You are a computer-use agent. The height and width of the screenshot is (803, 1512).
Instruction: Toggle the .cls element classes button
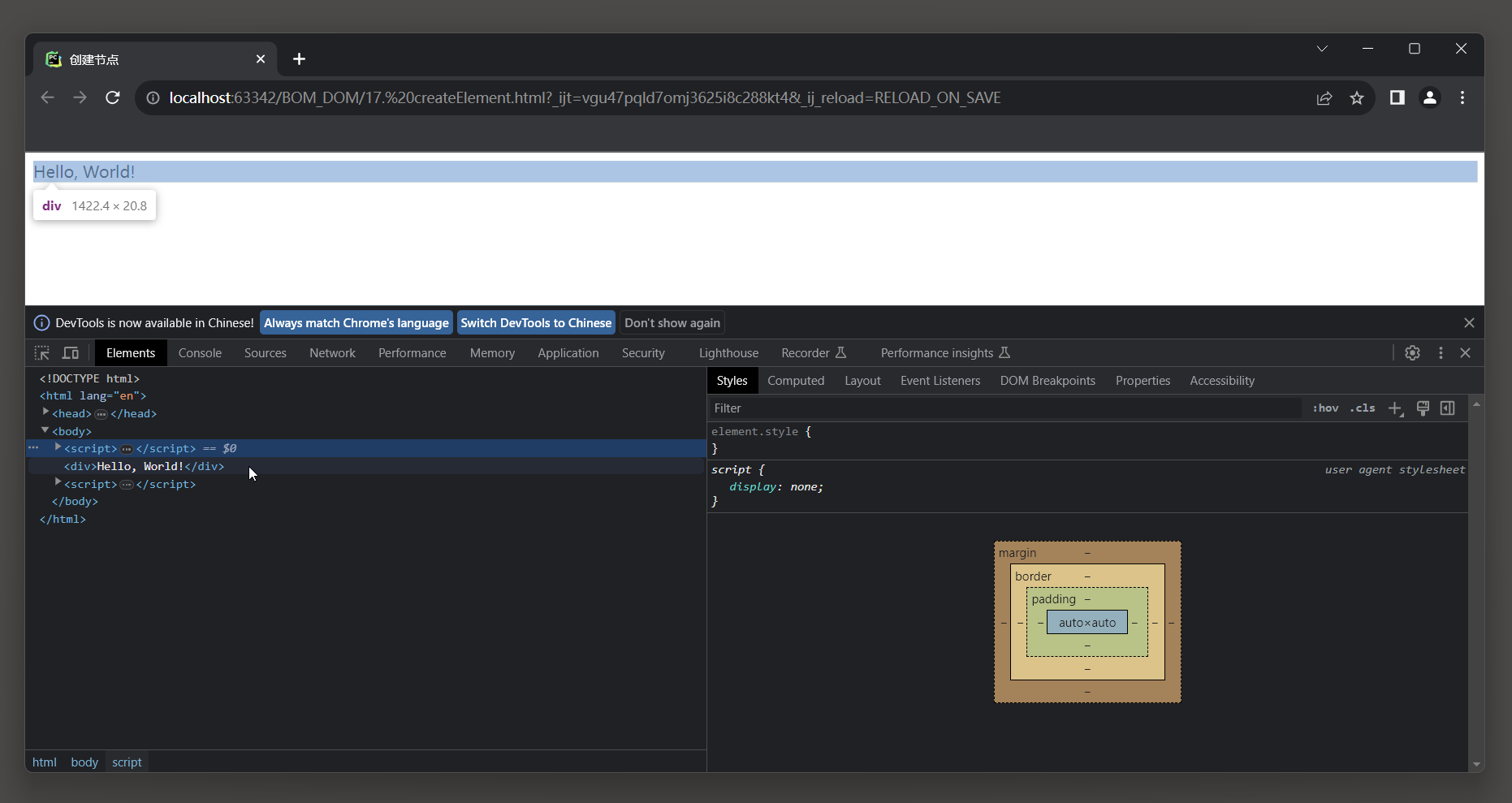click(x=1363, y=408)
